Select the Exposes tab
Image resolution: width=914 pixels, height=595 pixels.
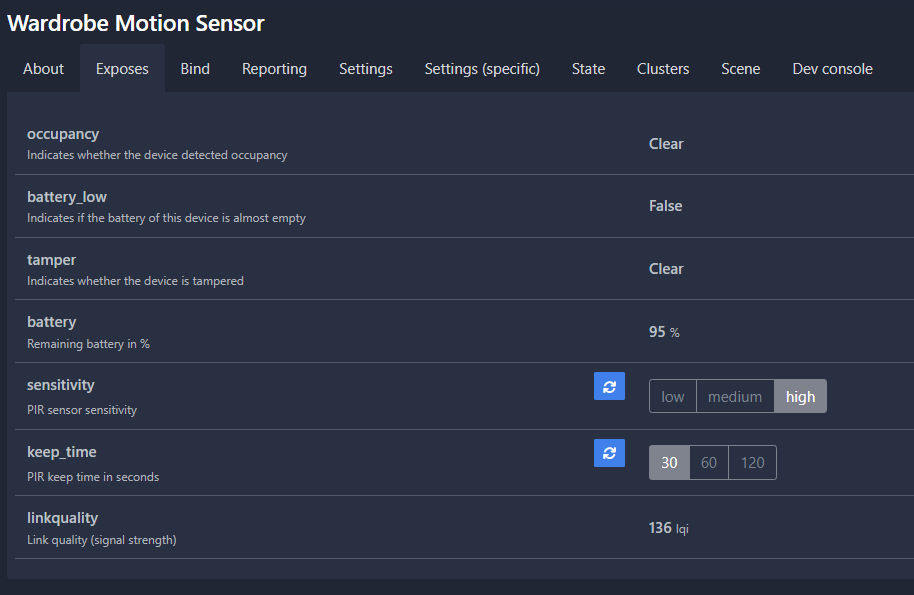[122, 68]
